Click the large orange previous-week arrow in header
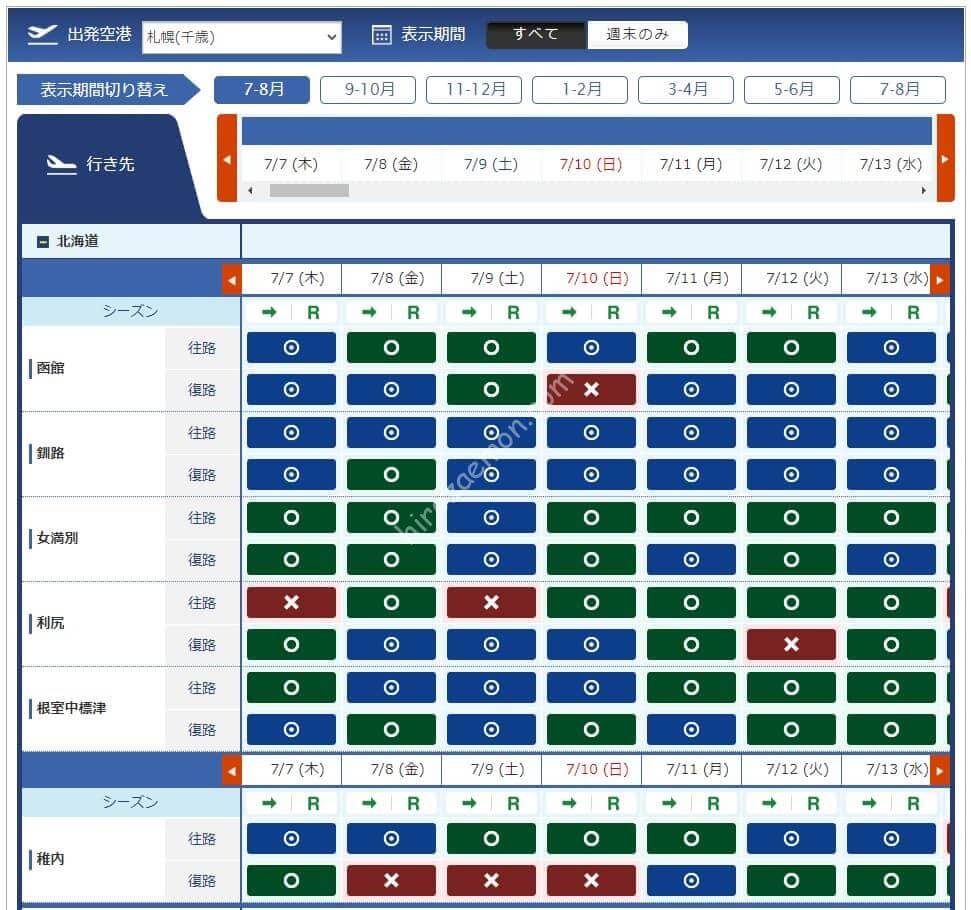This screenshot has width=971, height=910. coord(227,159)
